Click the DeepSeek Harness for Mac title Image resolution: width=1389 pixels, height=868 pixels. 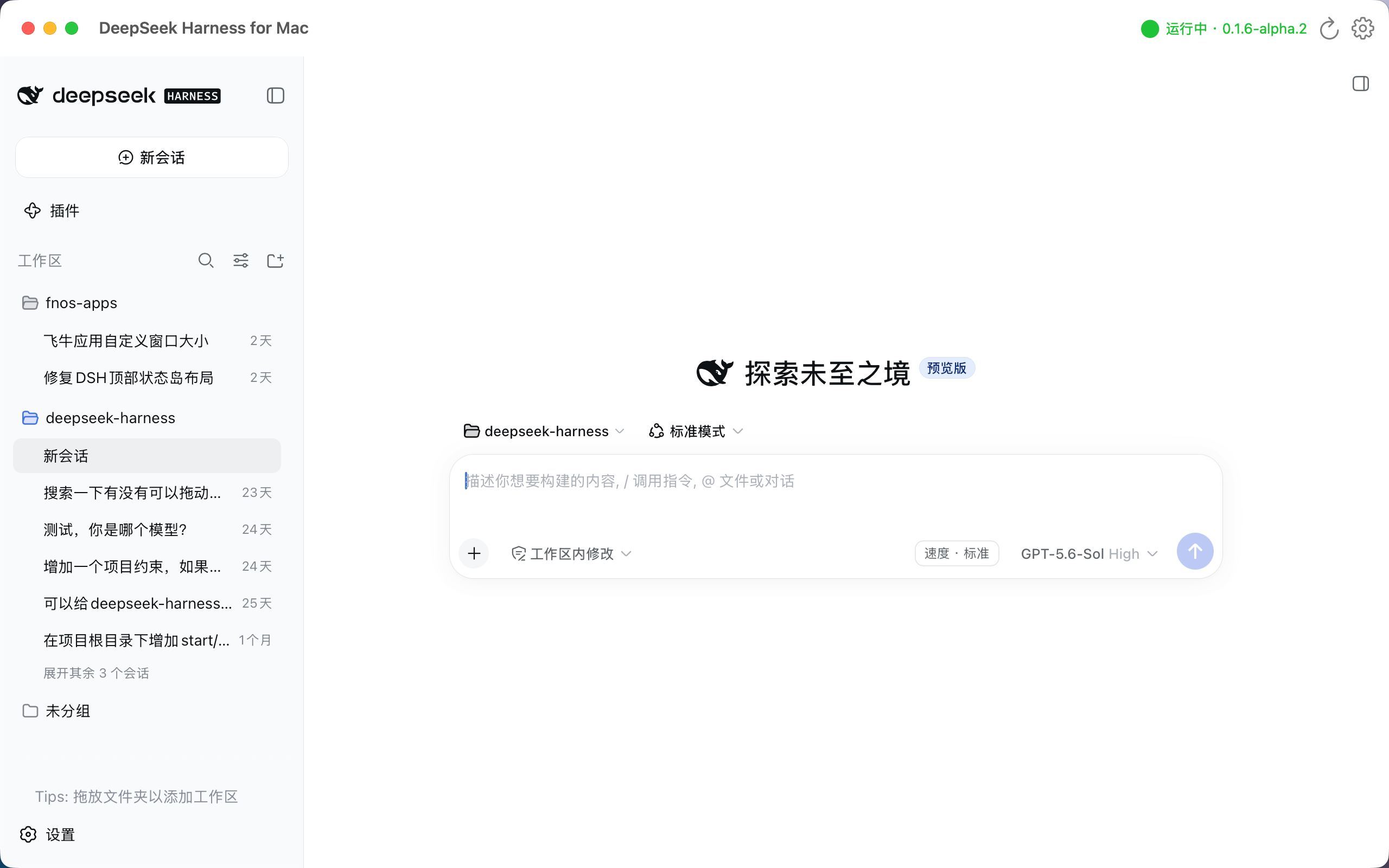tap(204, 28)
